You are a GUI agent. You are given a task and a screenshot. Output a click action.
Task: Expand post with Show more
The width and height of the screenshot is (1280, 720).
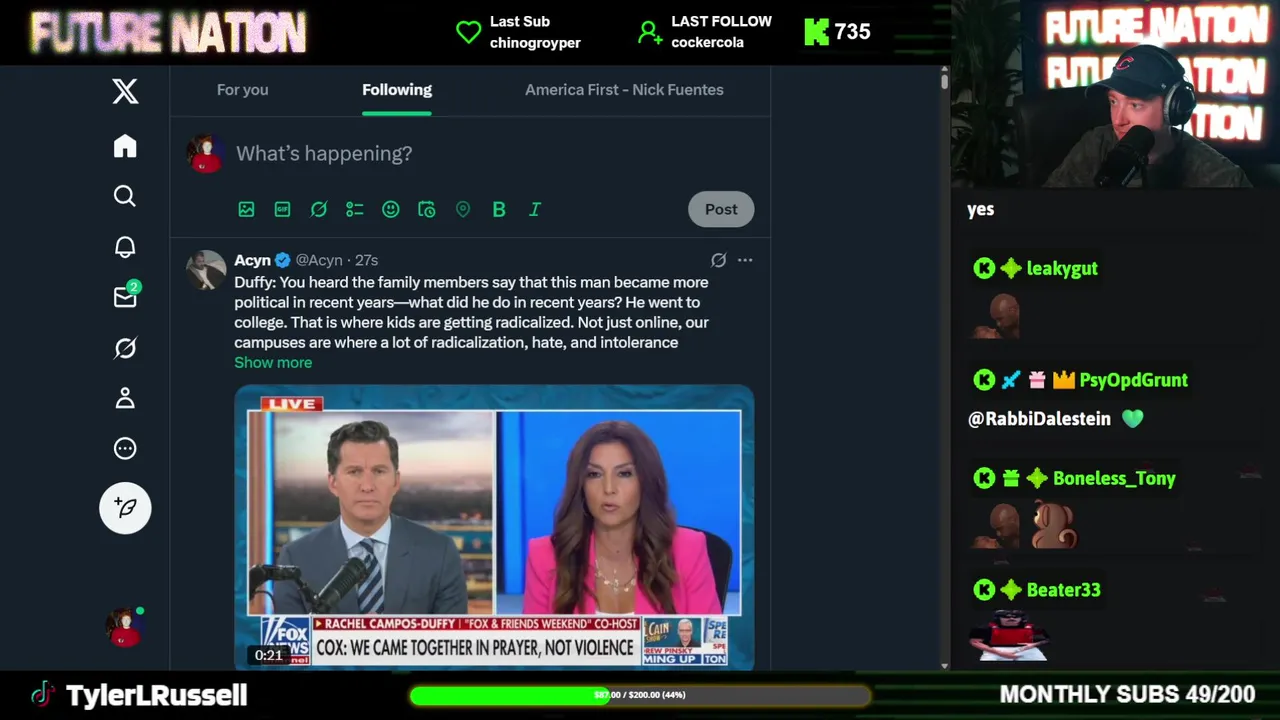click(x=273, y=362)
